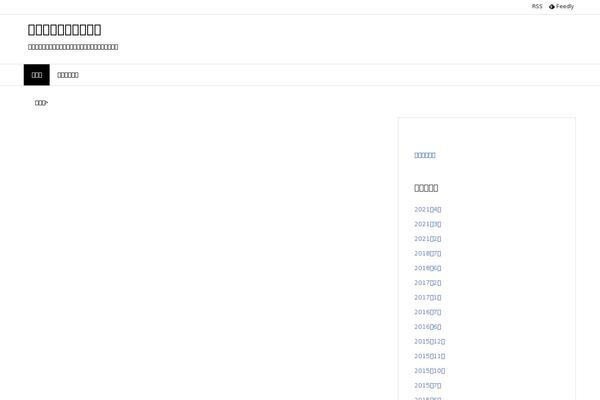The width and height of the screenshot is (600, 400).
Task: Select the black highlighted navigation tab
Action: pos(37,75)
